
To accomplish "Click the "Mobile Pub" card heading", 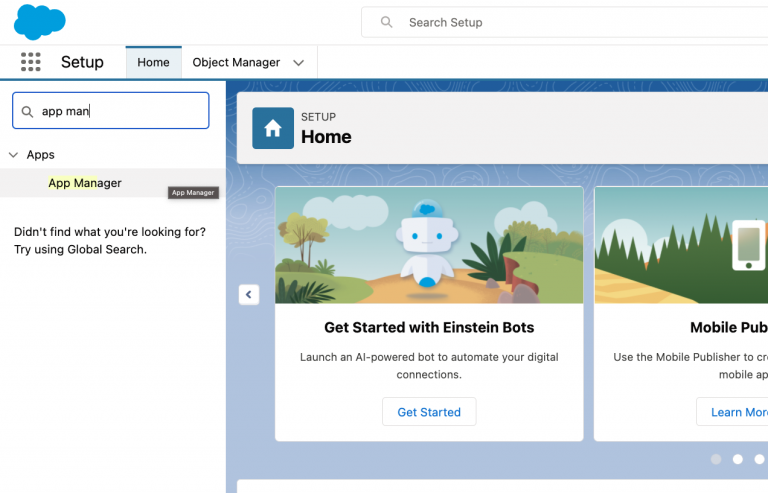I will coord(729,327).
